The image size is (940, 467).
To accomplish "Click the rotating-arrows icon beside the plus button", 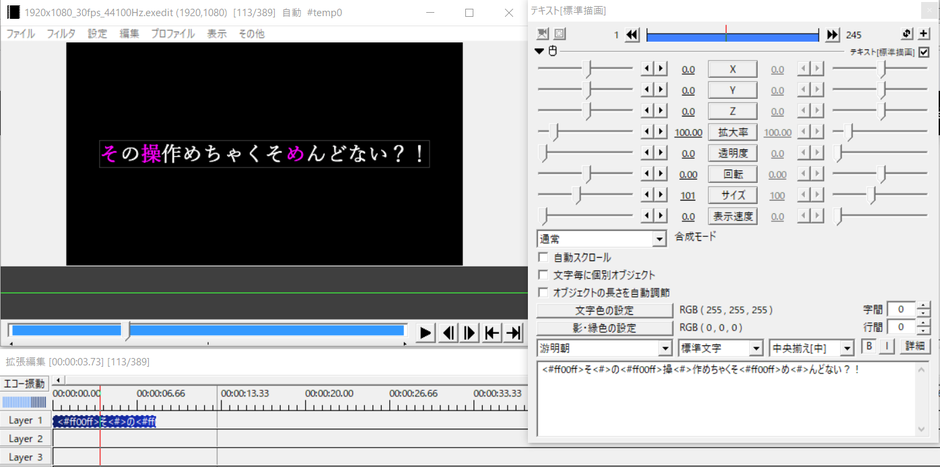I will tap(907, 34).
